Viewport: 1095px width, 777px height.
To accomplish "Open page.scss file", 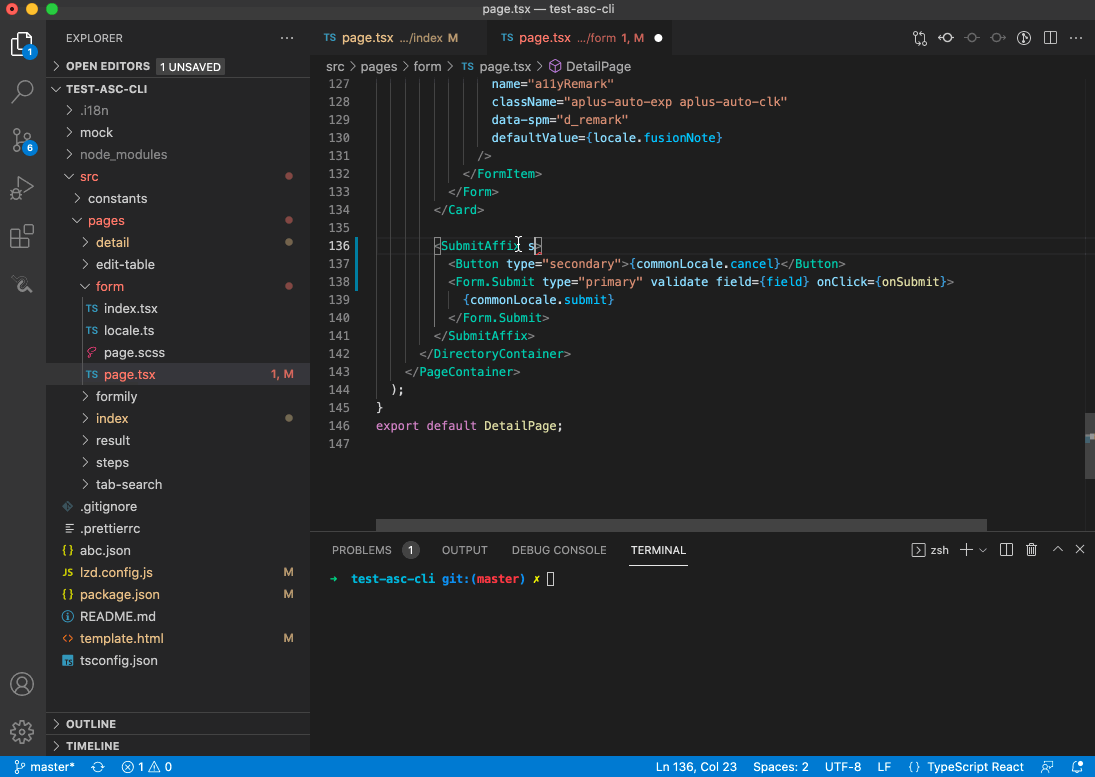I will [134, 353].
